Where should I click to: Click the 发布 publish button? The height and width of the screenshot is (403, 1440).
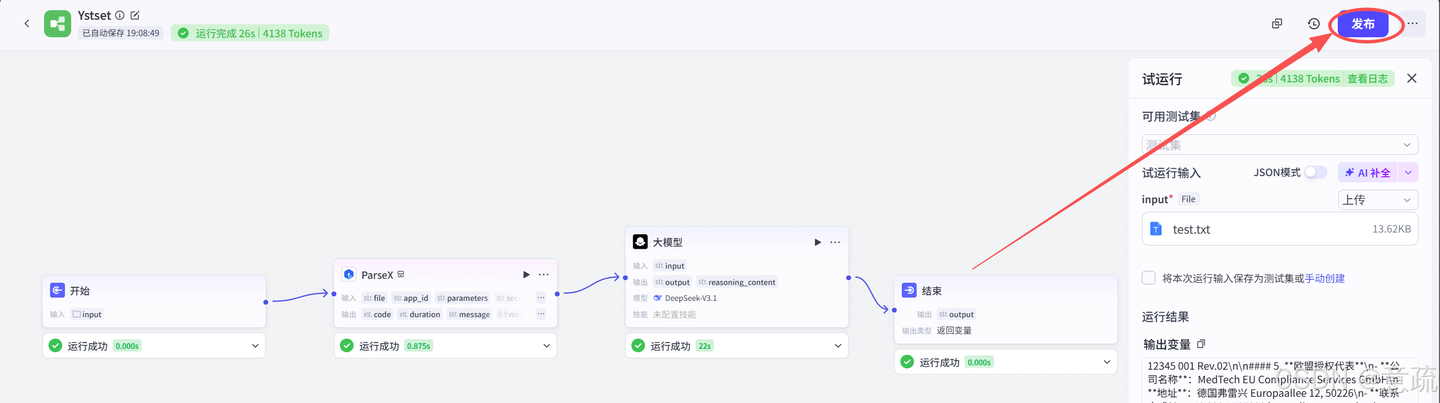click(x=1363, y=24)
